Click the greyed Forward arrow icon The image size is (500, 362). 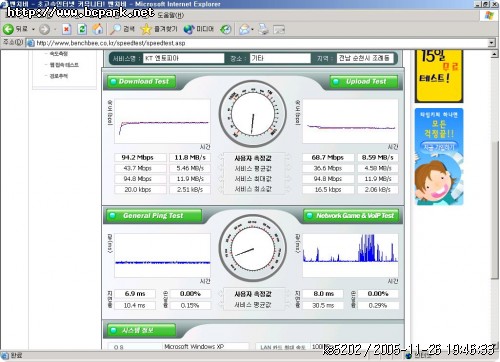pos(44,30)
